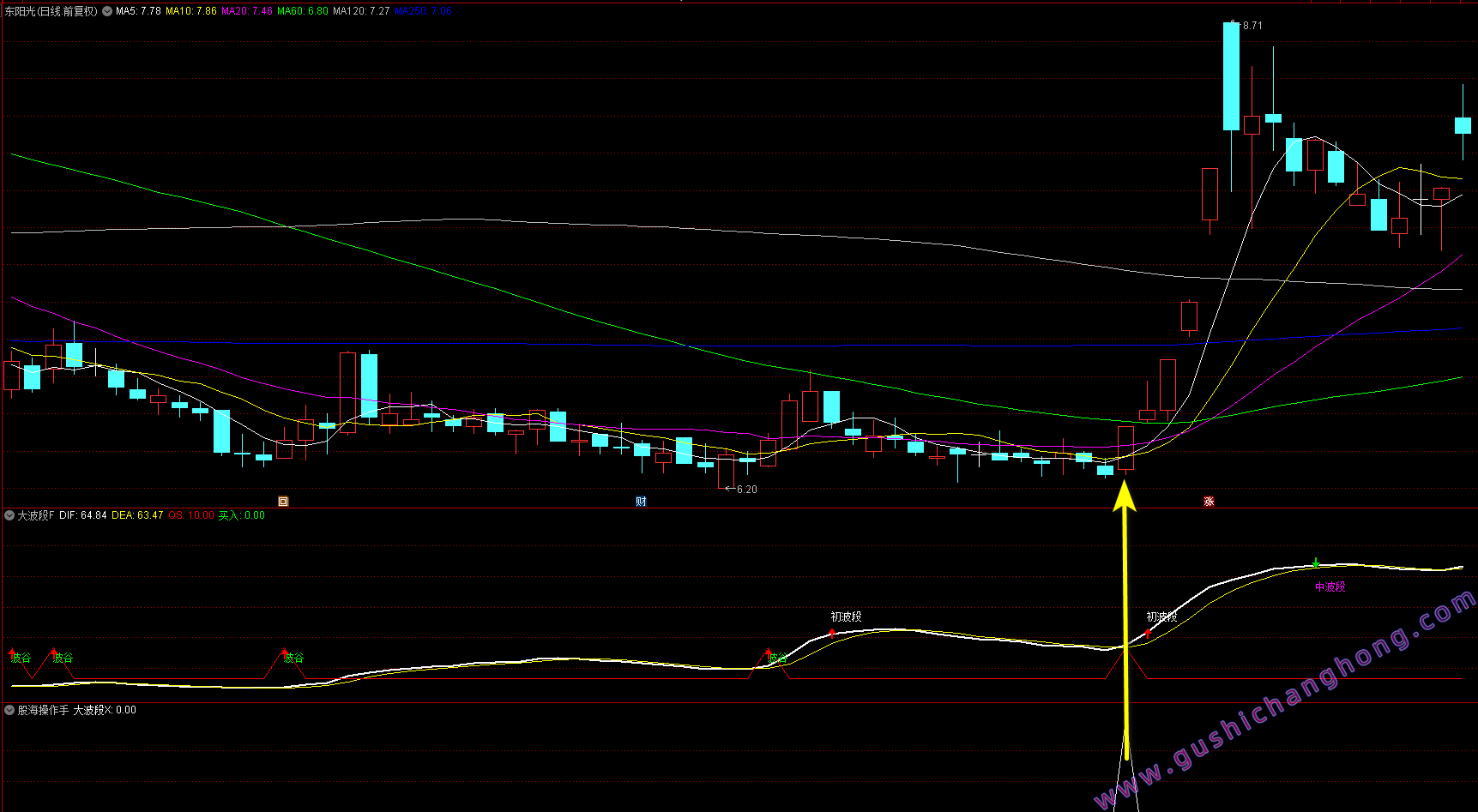This screenshot has width=1478, height=812.
Task: Click the 大波段F indicator name
Action: (x=36, y=515)
